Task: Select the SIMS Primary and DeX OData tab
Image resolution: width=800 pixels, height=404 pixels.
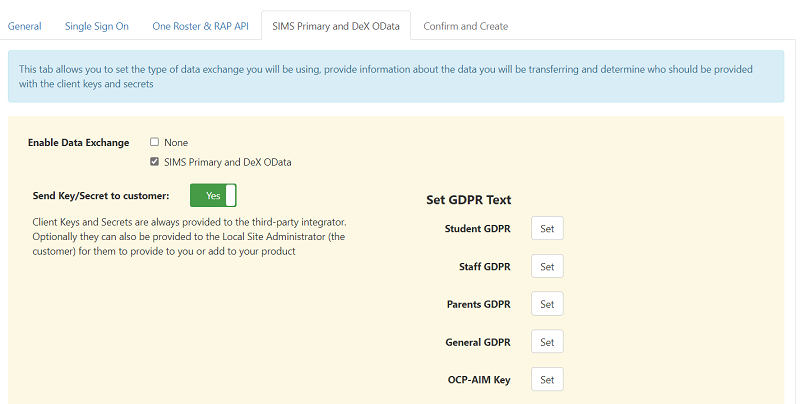Action: coord(335,26)
